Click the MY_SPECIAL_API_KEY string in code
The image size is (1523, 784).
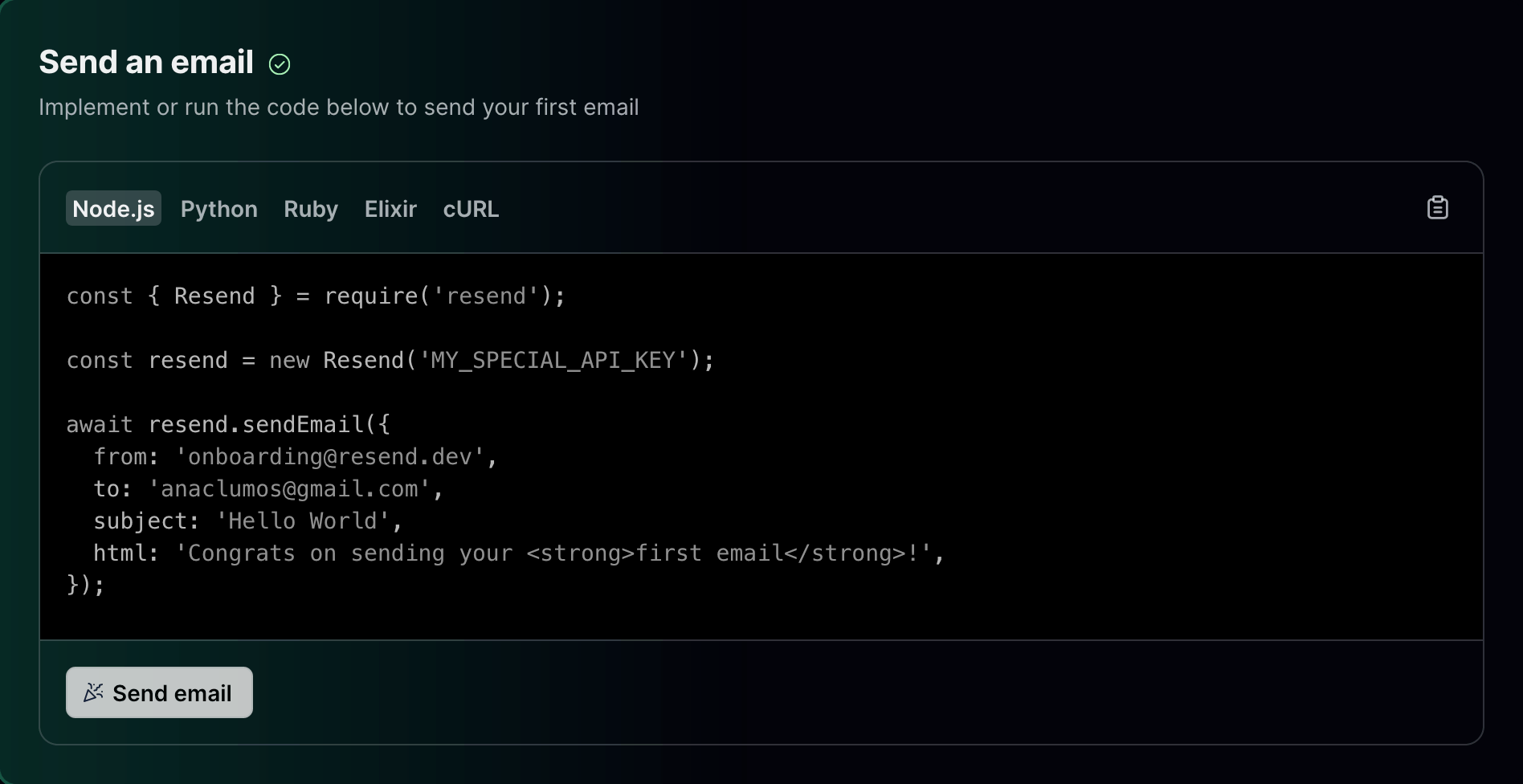553,361
